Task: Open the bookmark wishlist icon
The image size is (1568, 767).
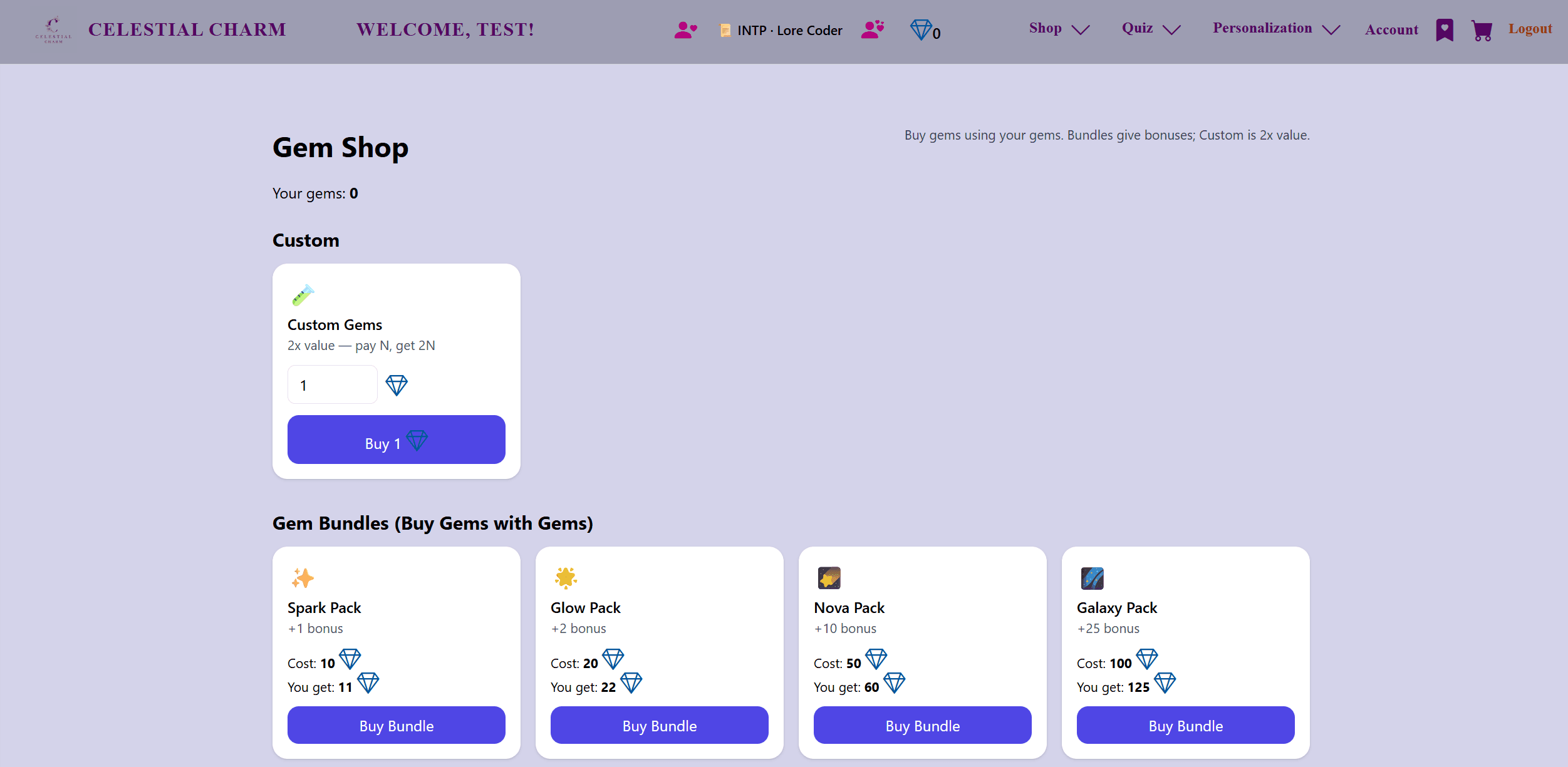Action: pyautogui.click(x=1445, y=30)
